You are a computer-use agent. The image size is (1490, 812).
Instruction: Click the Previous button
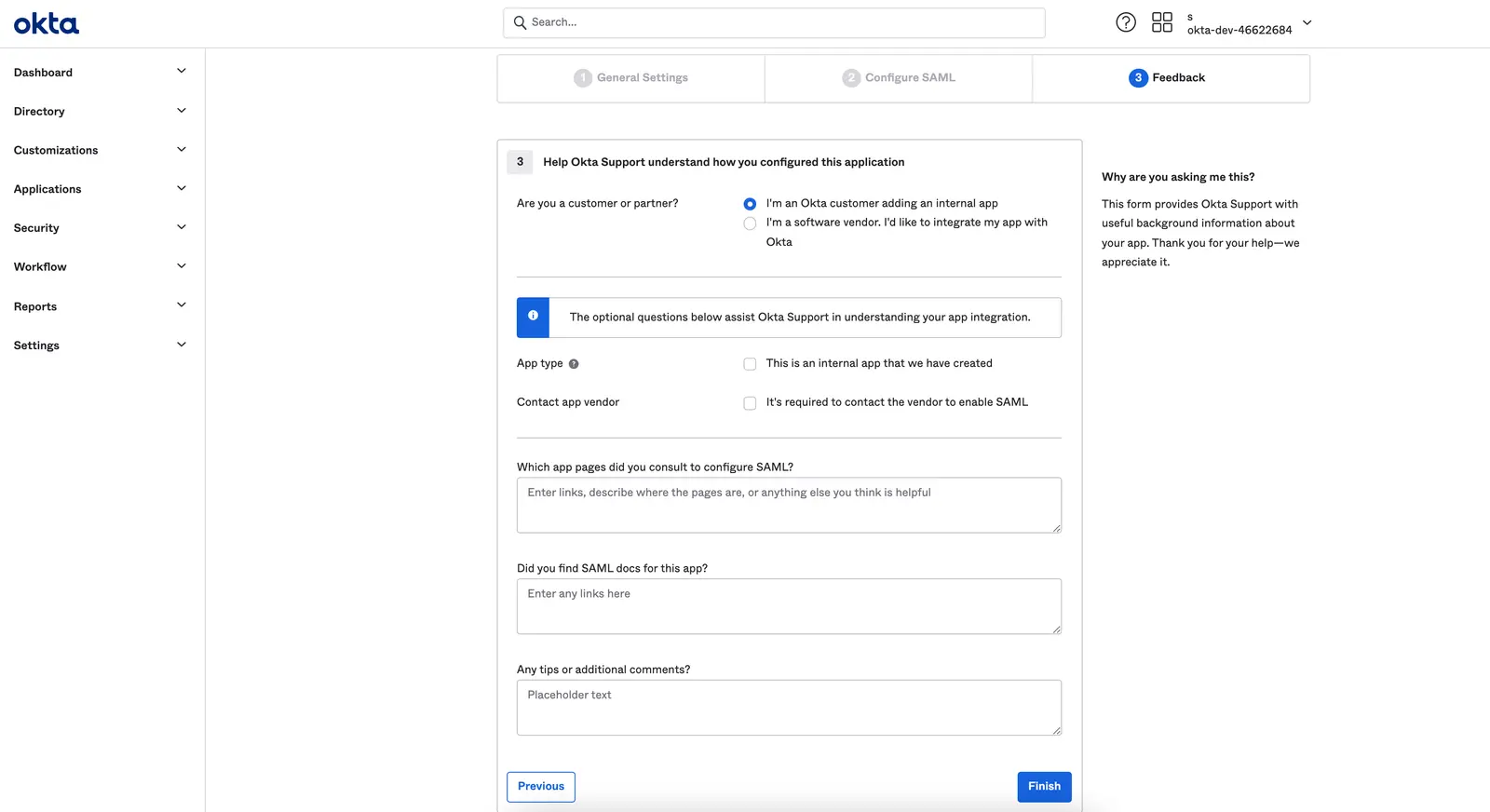click(x=541, y=787)
